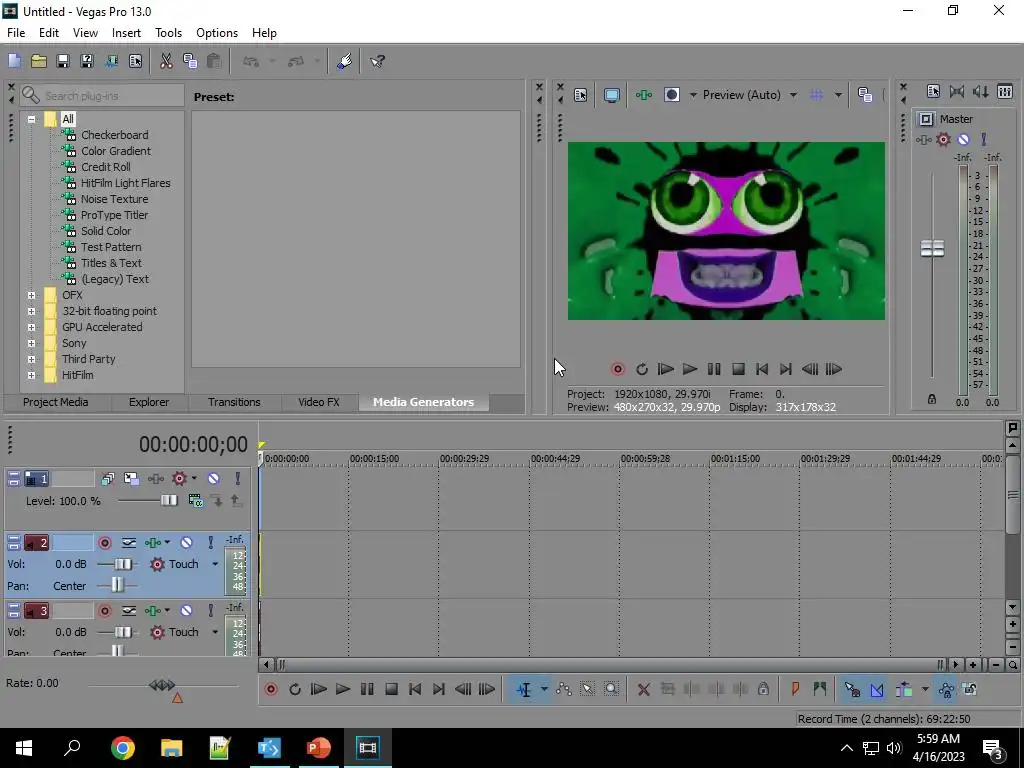Click the Cut scissors icon

click(x=166, y=61)
